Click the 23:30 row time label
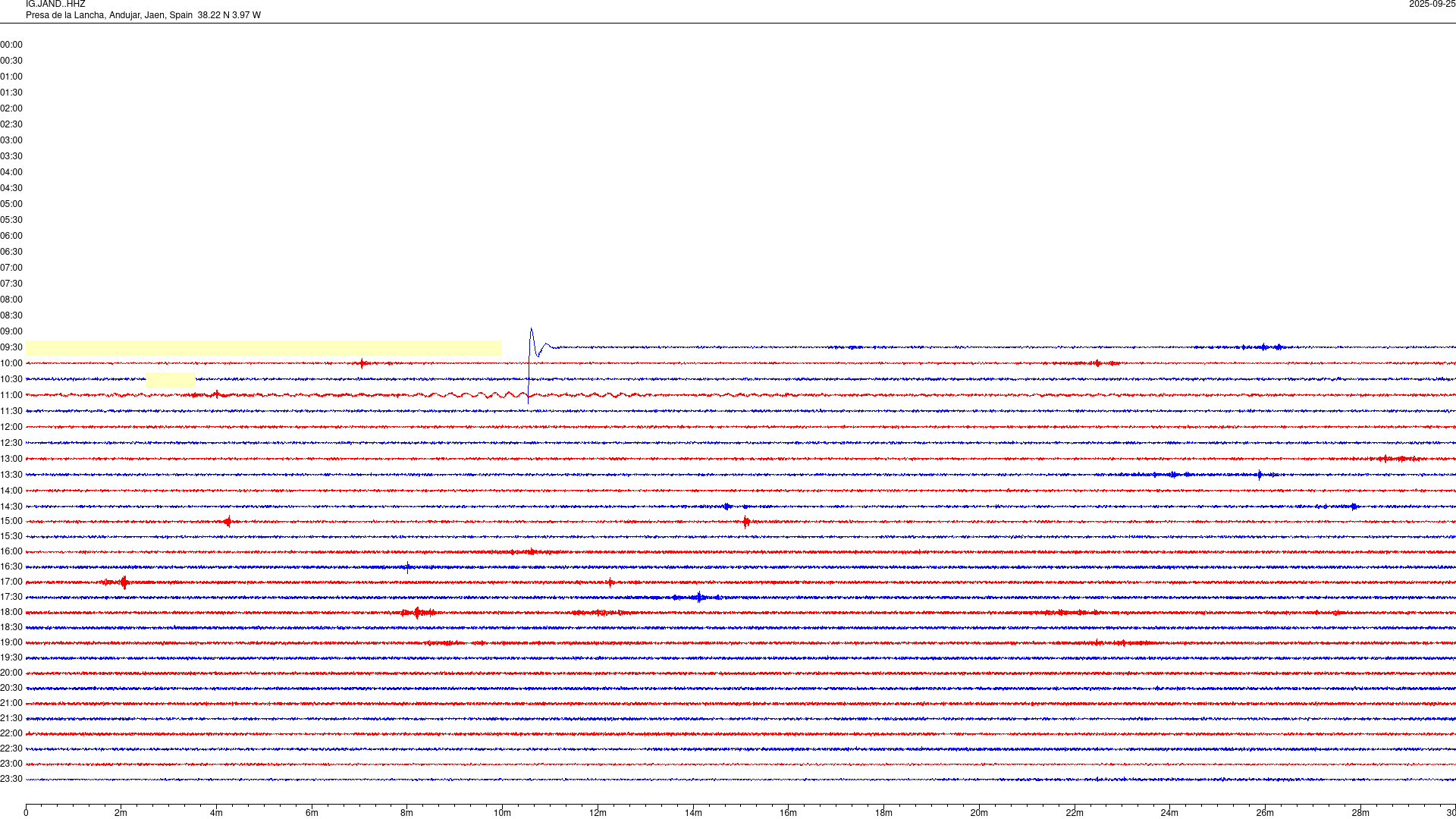 pos(11,779)
